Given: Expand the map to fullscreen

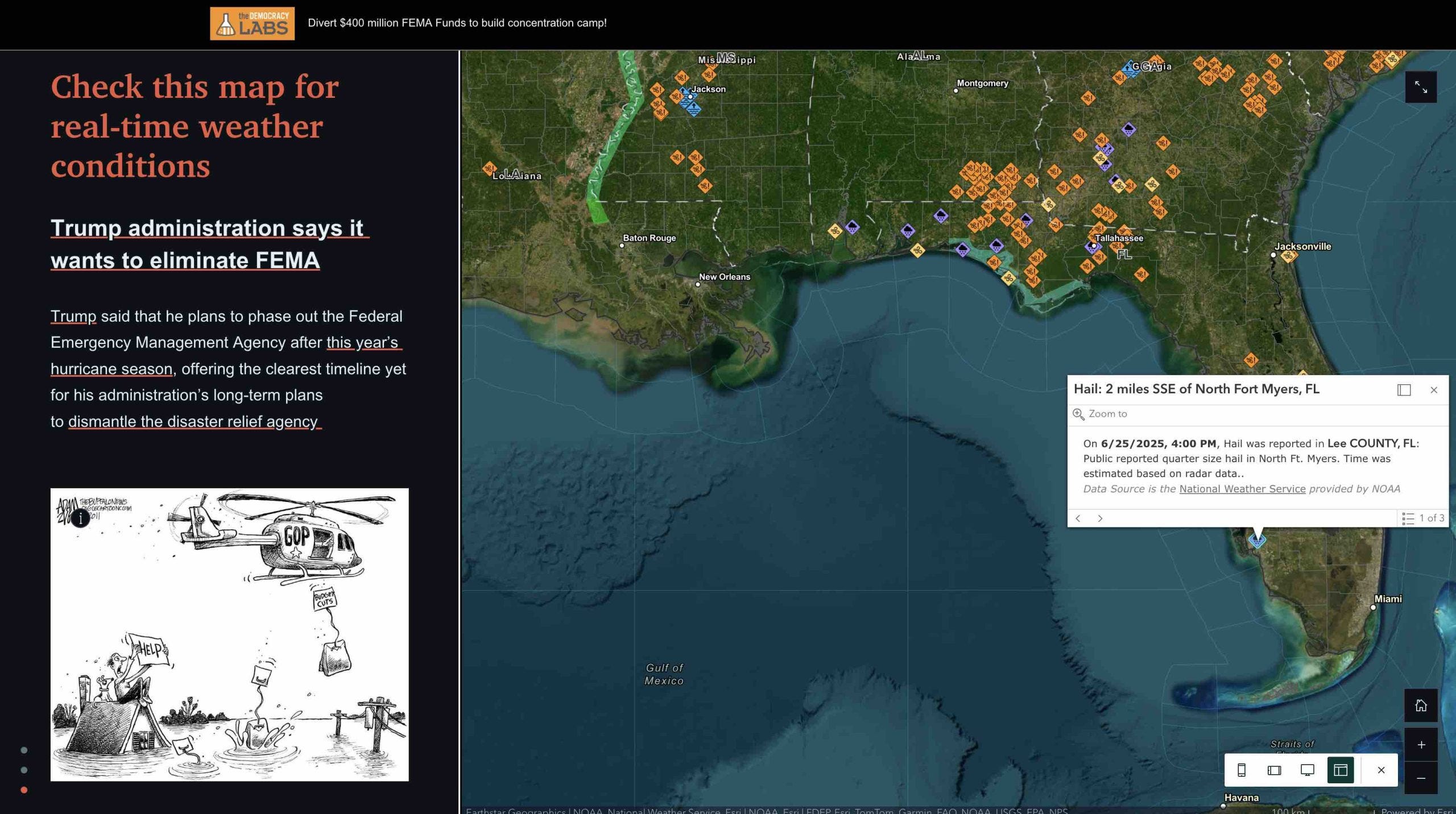Looking at the screenshot, I should pos(1421,87).
